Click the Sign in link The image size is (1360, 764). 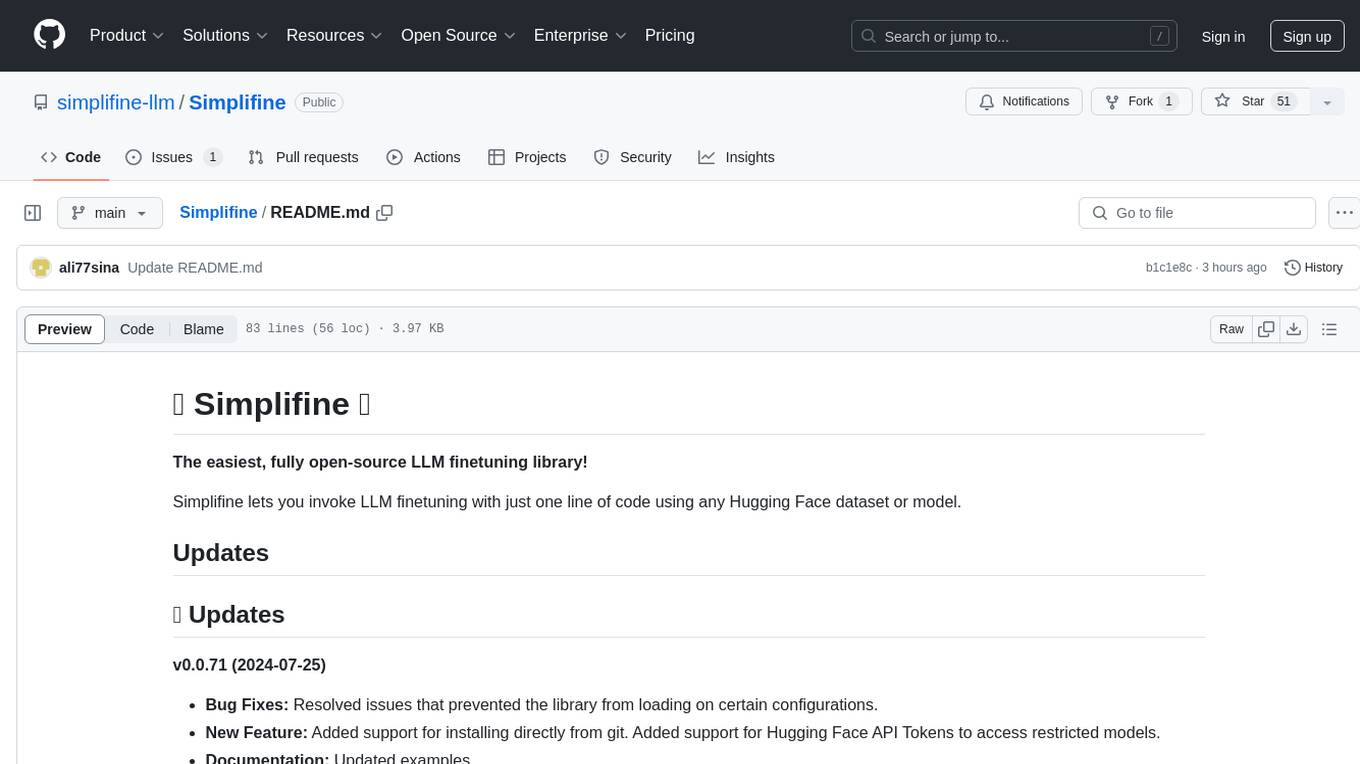click(x=1223, y=36)
